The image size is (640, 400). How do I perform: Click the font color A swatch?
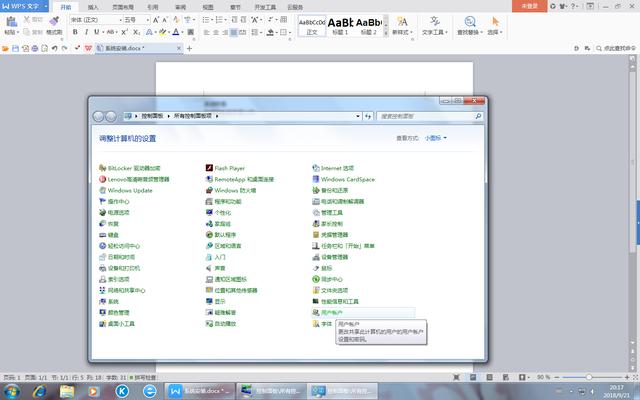(x=176, y=32)
